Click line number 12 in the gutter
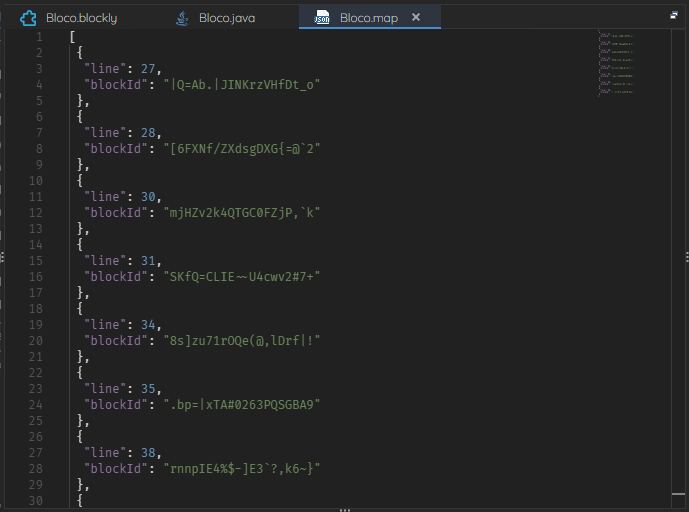This screenshot has height=512, width=689. 36,213
